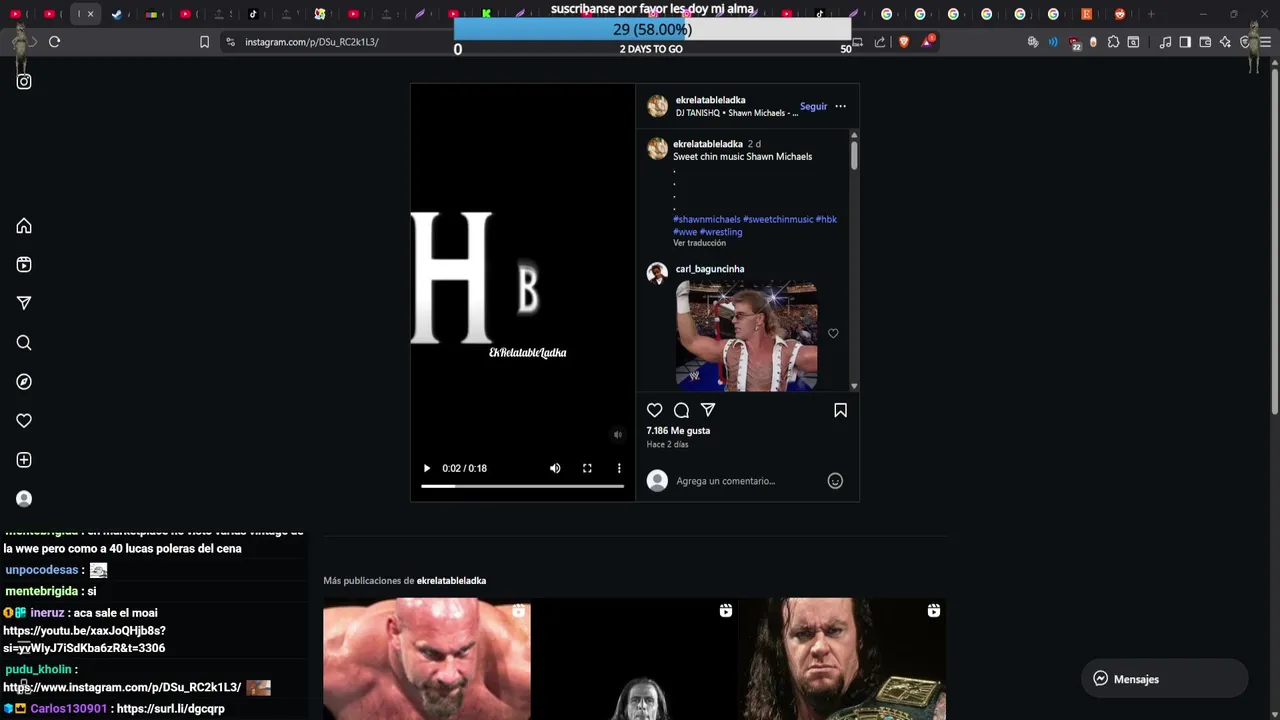This screenshot has height=720, width=1280.
Task: Seek on the video progress bar
Action: pos(522,486)
